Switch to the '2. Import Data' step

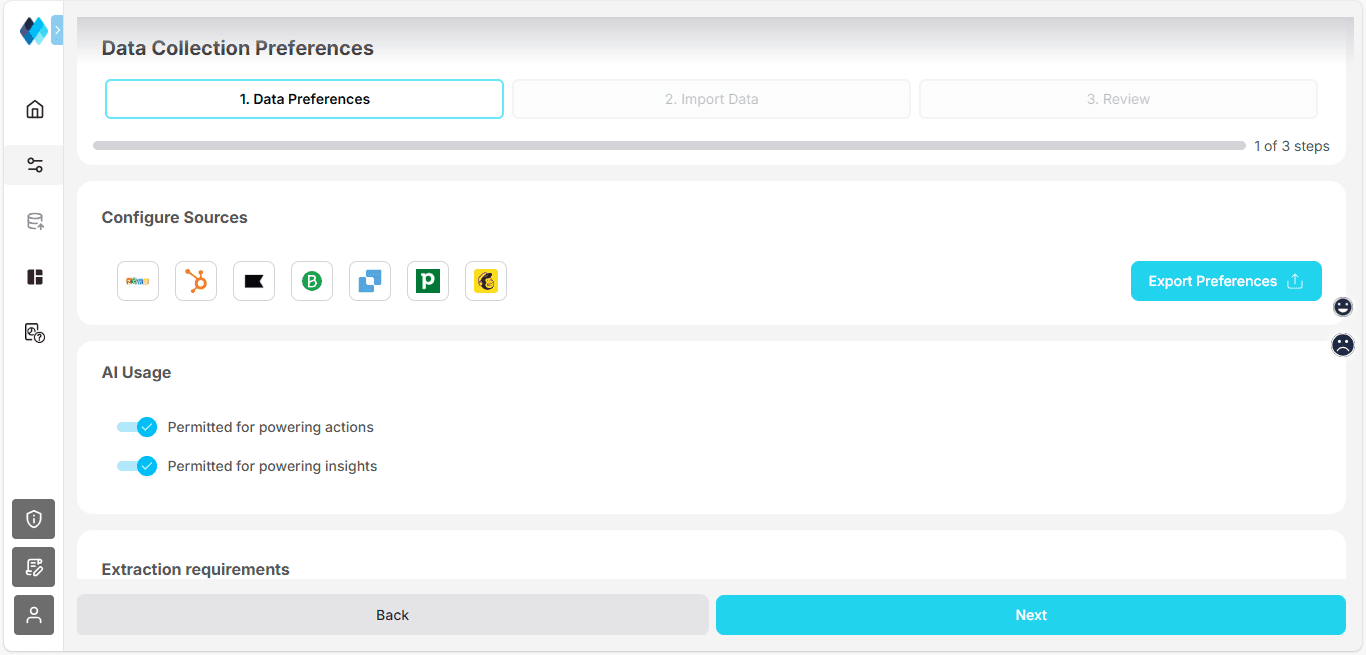point(711,98)
